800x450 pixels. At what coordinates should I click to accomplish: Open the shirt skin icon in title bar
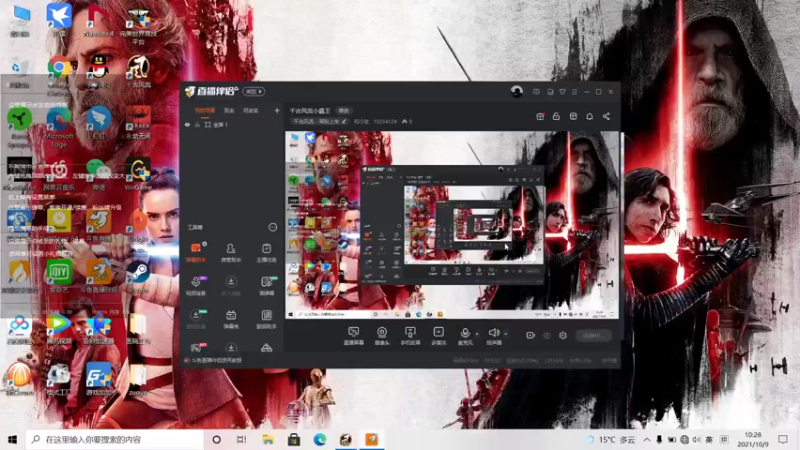point(562,92)
